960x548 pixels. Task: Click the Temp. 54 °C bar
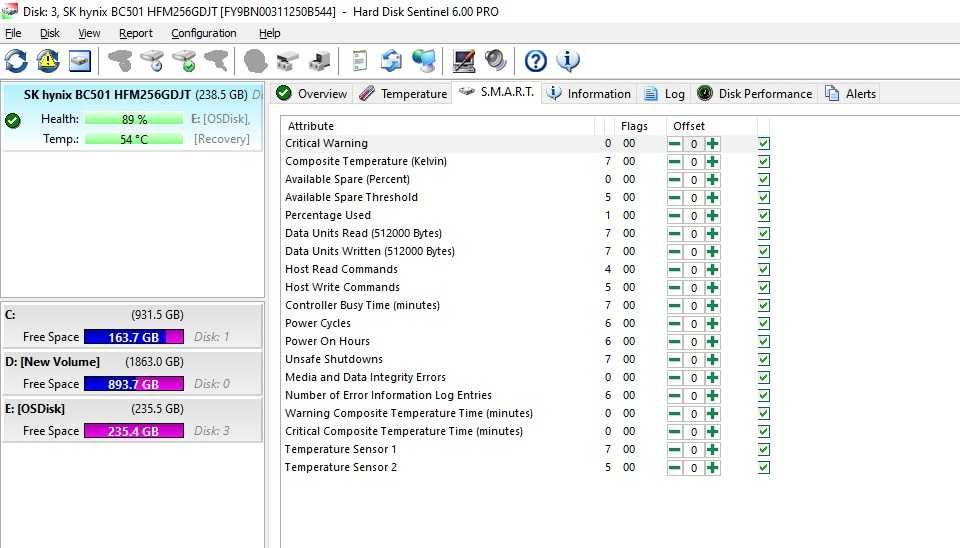tap(134, 139)
